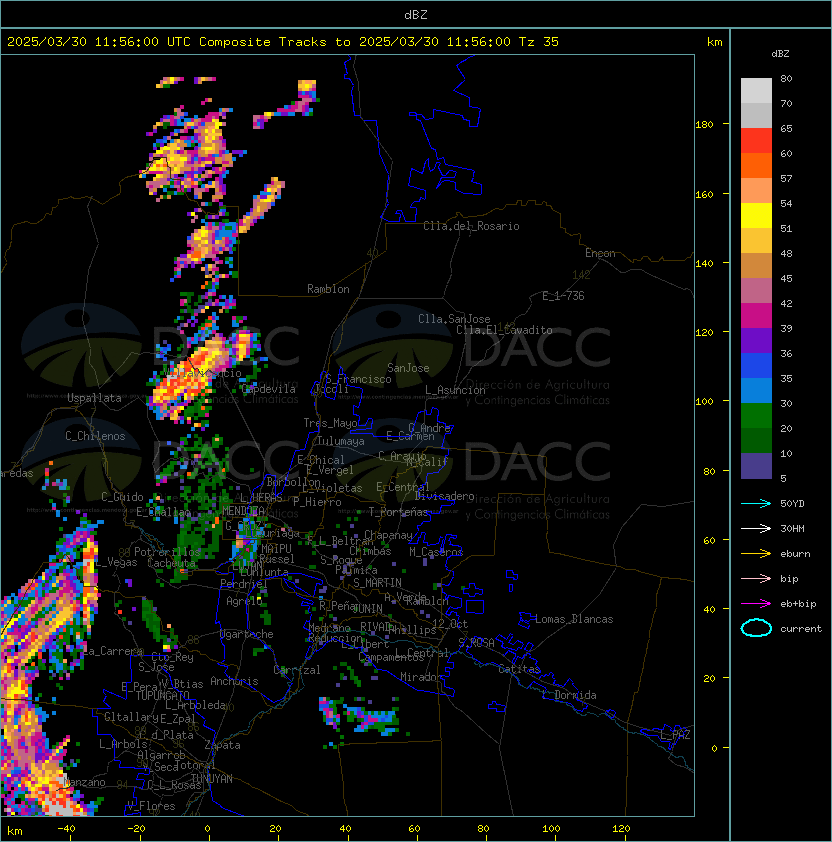The image size is (832, 842).
Task: Click the 'Manzano' map label
Action: [x=84, y=782]
